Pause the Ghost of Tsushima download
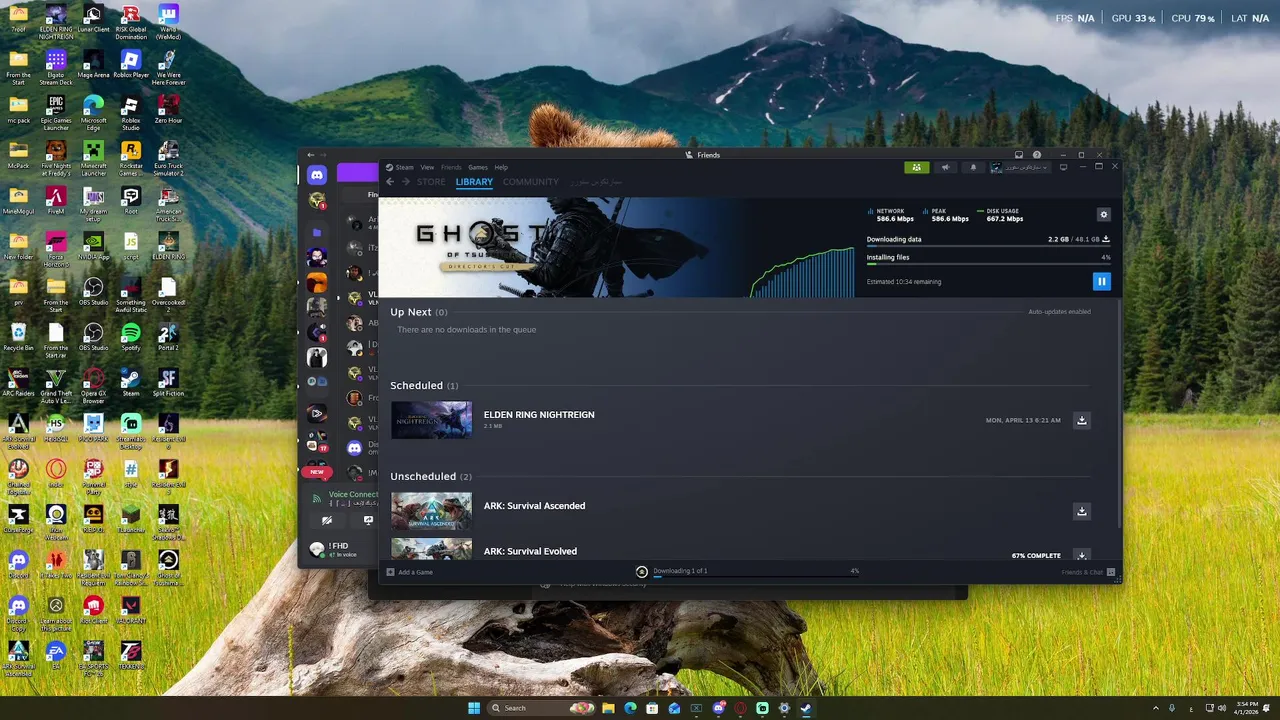 click(x=1101, y=282)
